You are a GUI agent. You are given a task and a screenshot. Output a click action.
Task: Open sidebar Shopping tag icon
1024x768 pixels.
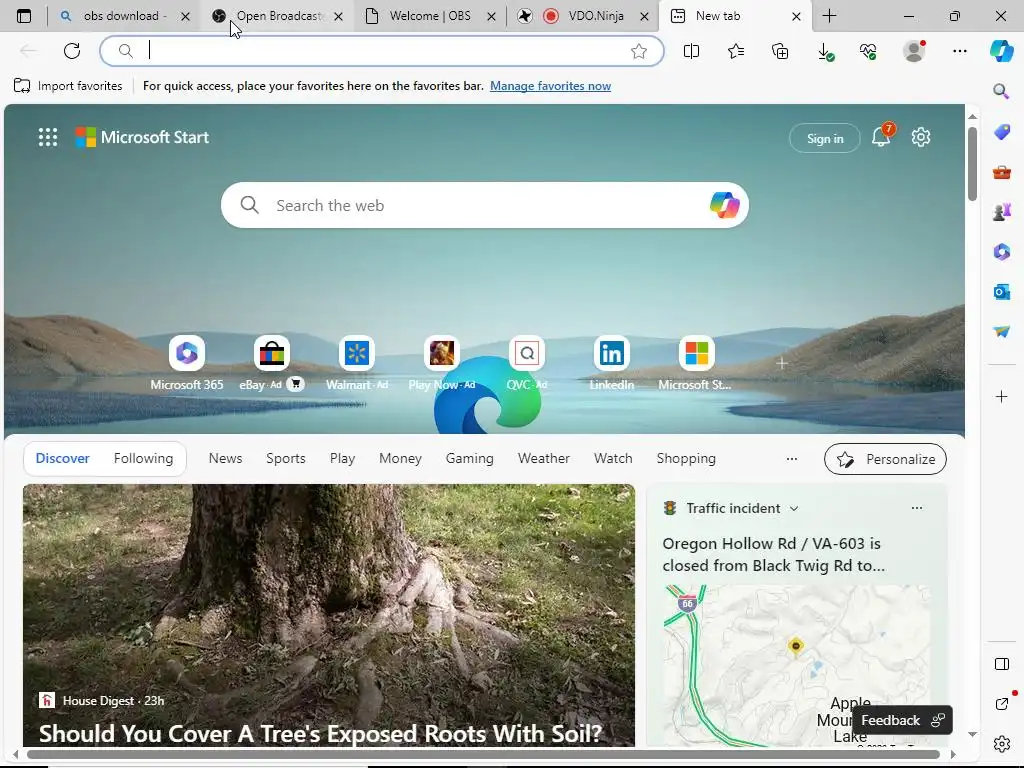click(1001, 132)
